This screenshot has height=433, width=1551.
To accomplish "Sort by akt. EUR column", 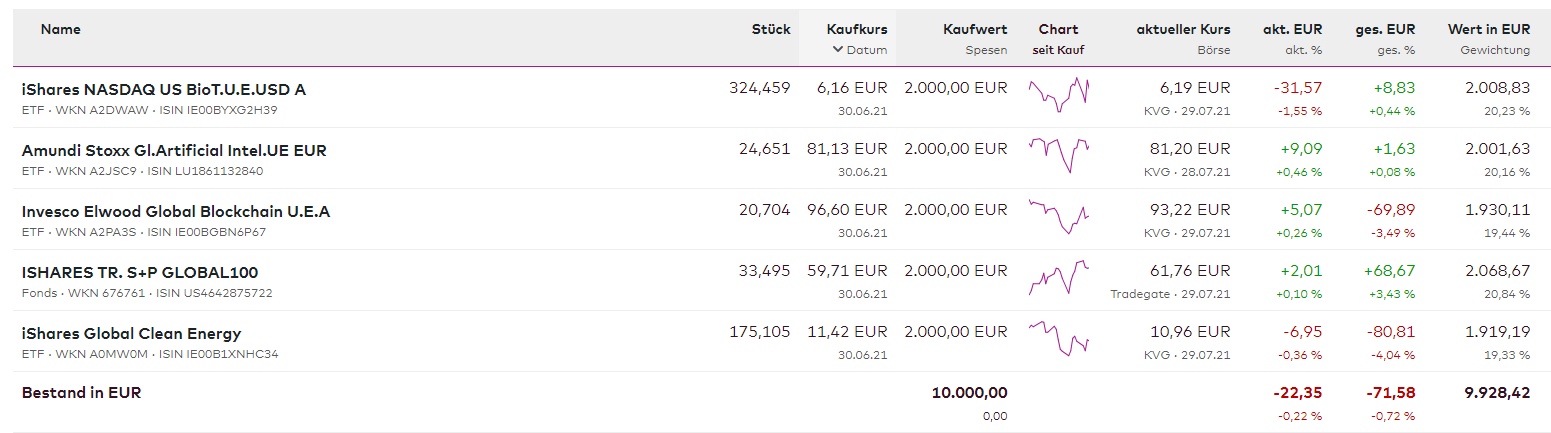I will point(1292,29).
